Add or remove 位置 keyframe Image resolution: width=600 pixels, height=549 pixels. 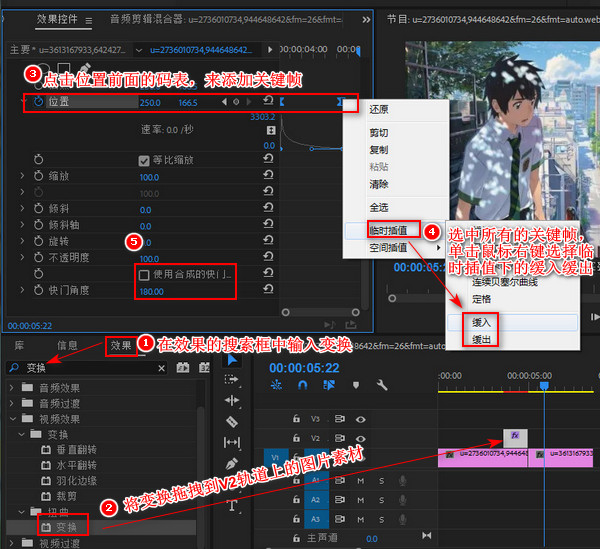click(x=236, y=102)
